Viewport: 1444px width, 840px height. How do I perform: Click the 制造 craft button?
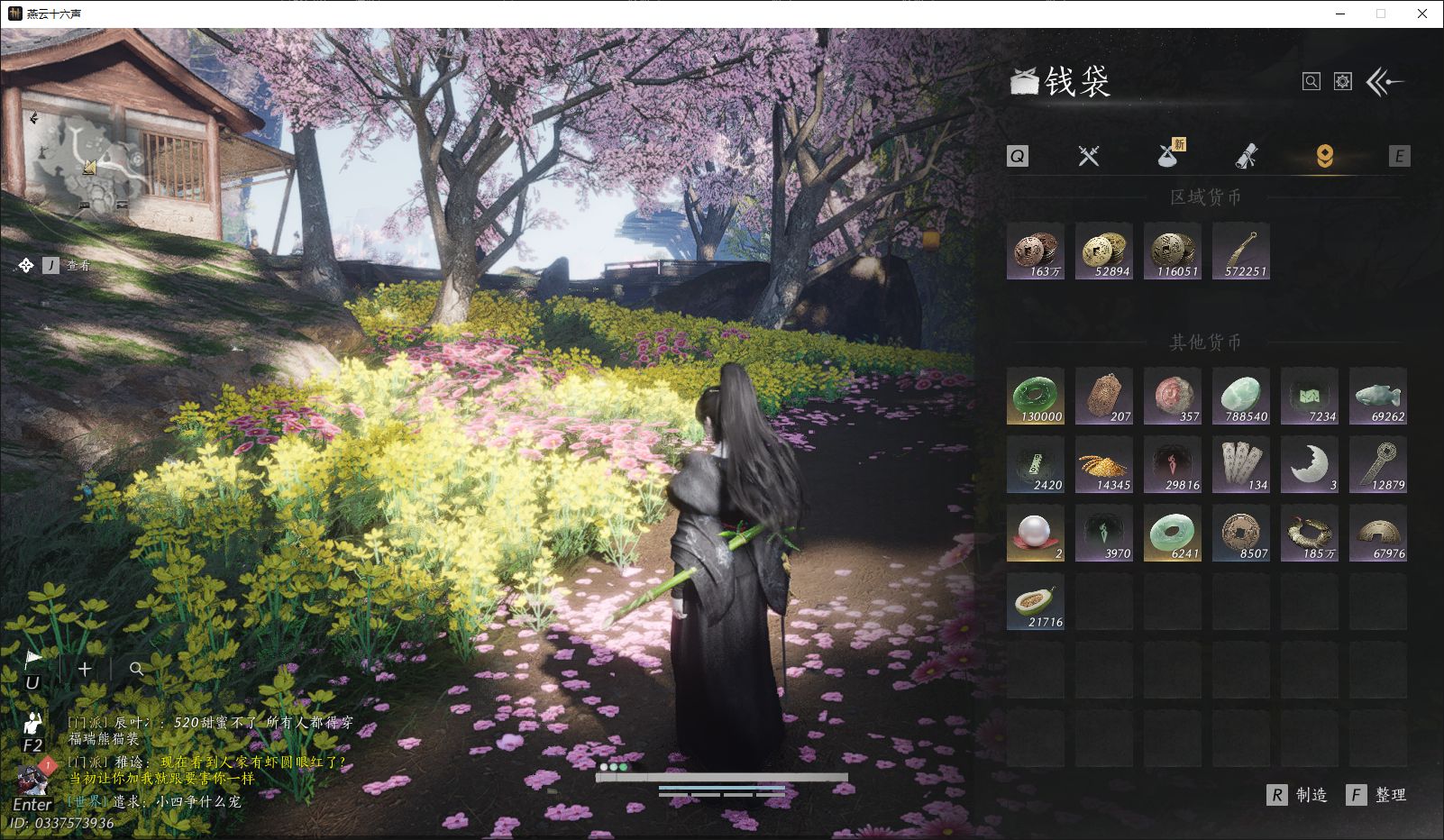(x=1298, y=795)
